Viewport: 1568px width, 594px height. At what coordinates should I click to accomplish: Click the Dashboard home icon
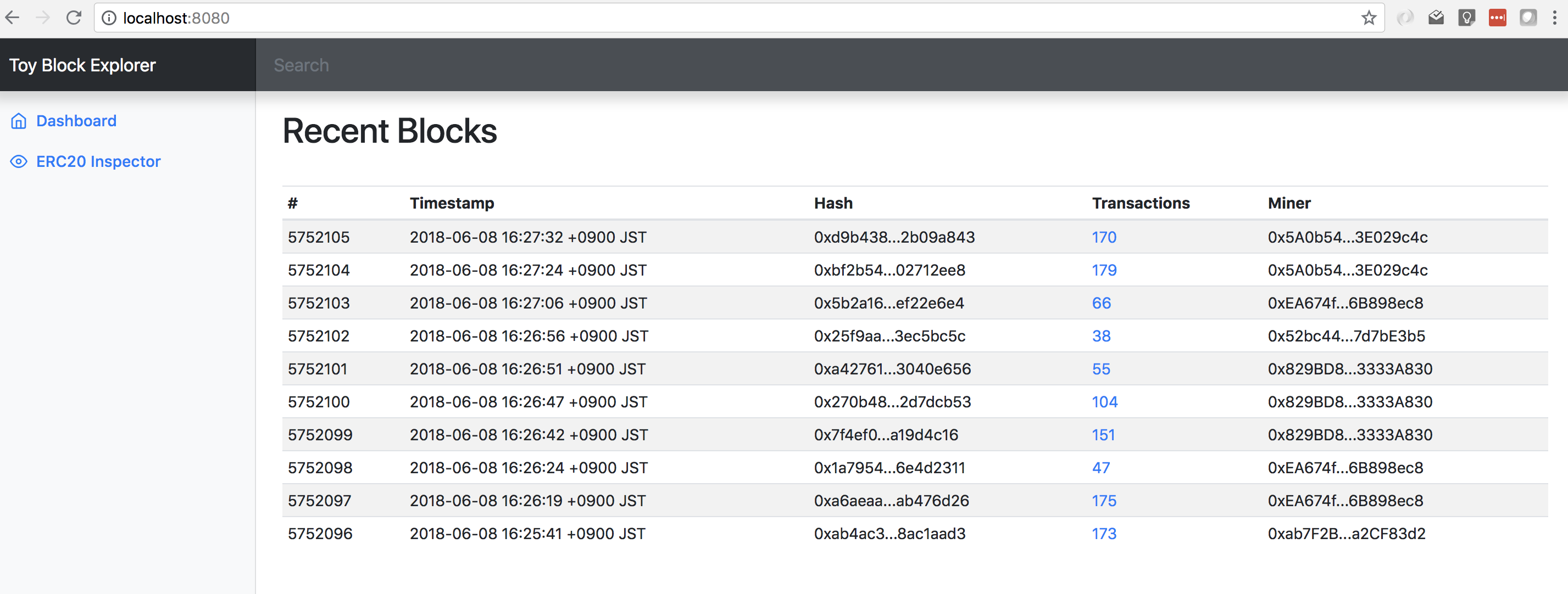[19, 121]
